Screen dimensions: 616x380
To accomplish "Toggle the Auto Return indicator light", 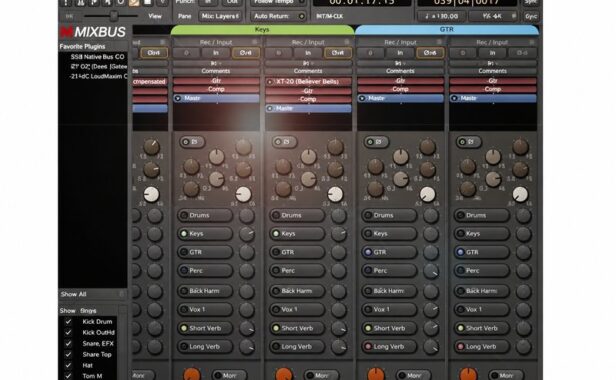I will coord(301,16).
